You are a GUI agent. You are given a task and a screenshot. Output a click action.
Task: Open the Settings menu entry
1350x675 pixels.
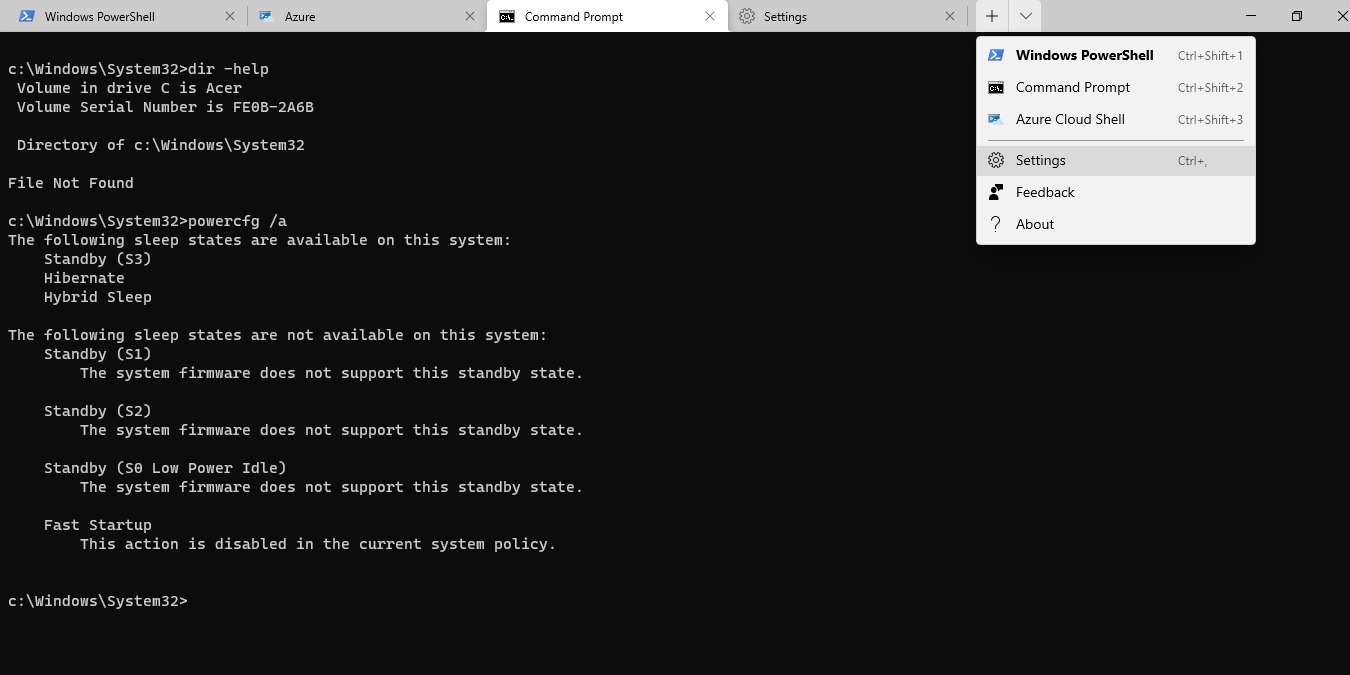pyautogui.click(x=1041, y=160)
